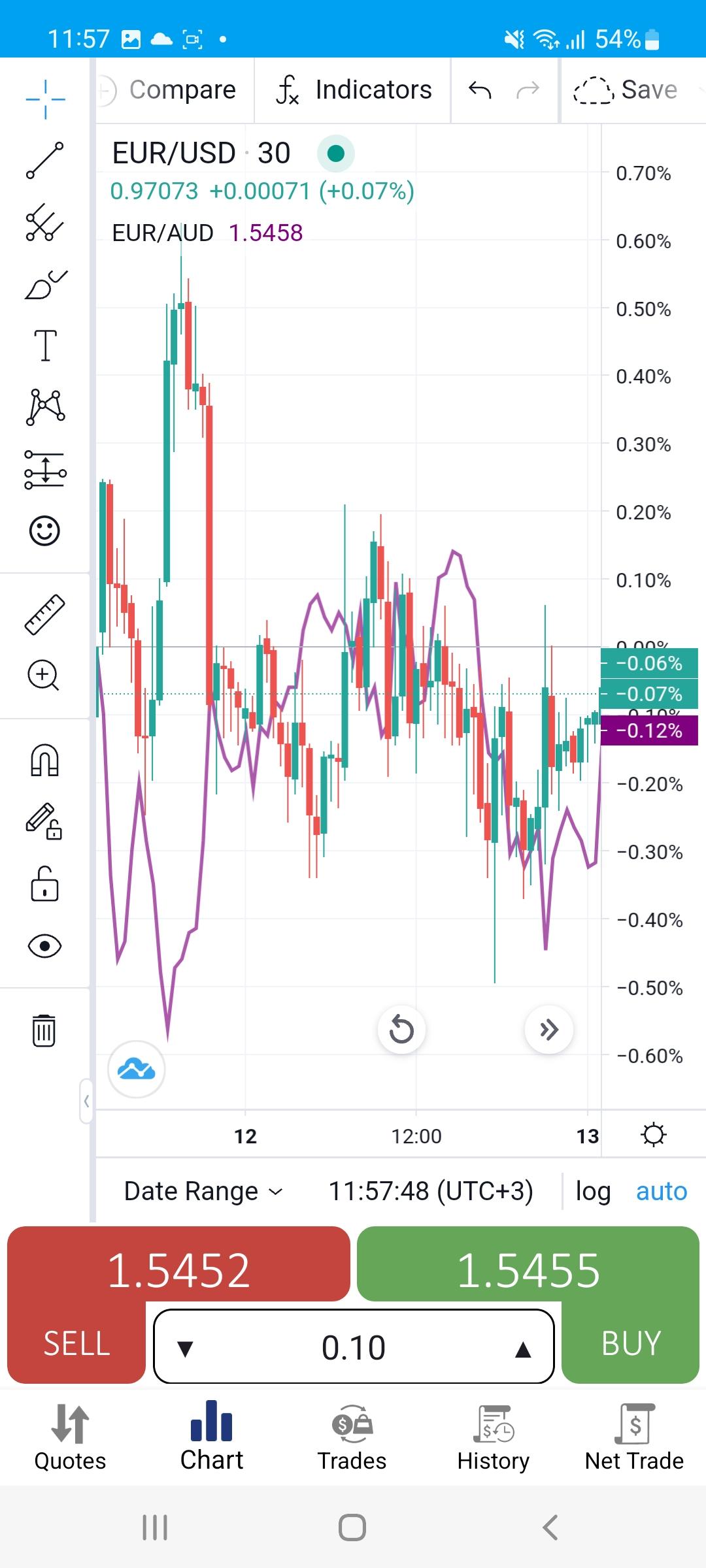Select the ruler measure tool
Image resolution: width=706 pixels, height=1568 pixels.
[44, 614]
